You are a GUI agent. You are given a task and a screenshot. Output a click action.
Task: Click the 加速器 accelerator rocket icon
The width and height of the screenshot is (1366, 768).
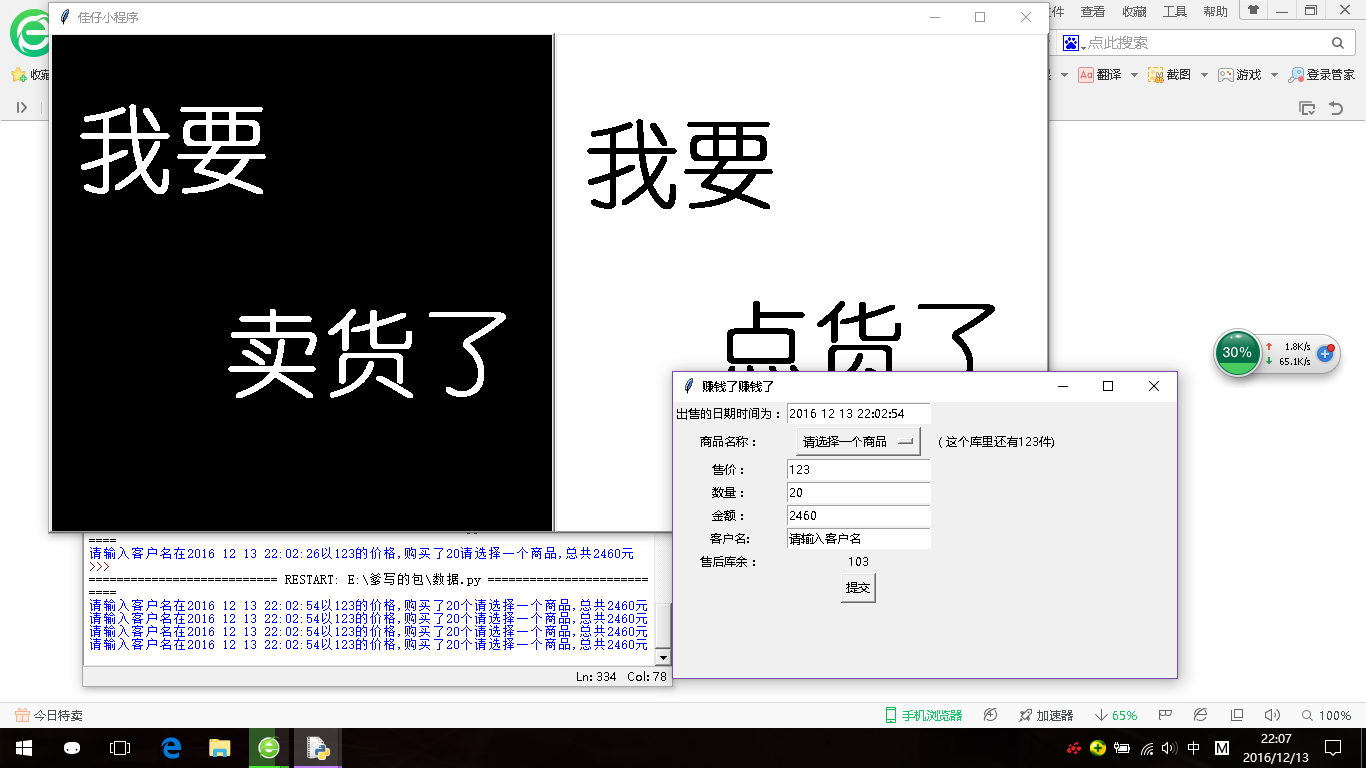pyautogui.click(x=1026, y=715)
